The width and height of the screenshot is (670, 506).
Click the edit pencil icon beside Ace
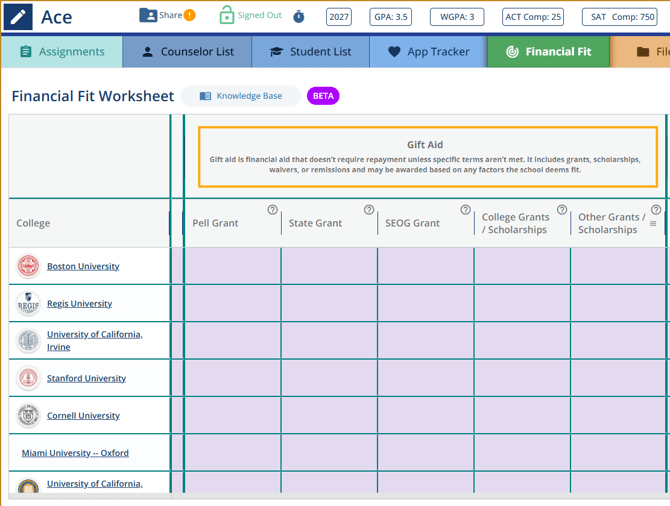click(x=19, y=17)
